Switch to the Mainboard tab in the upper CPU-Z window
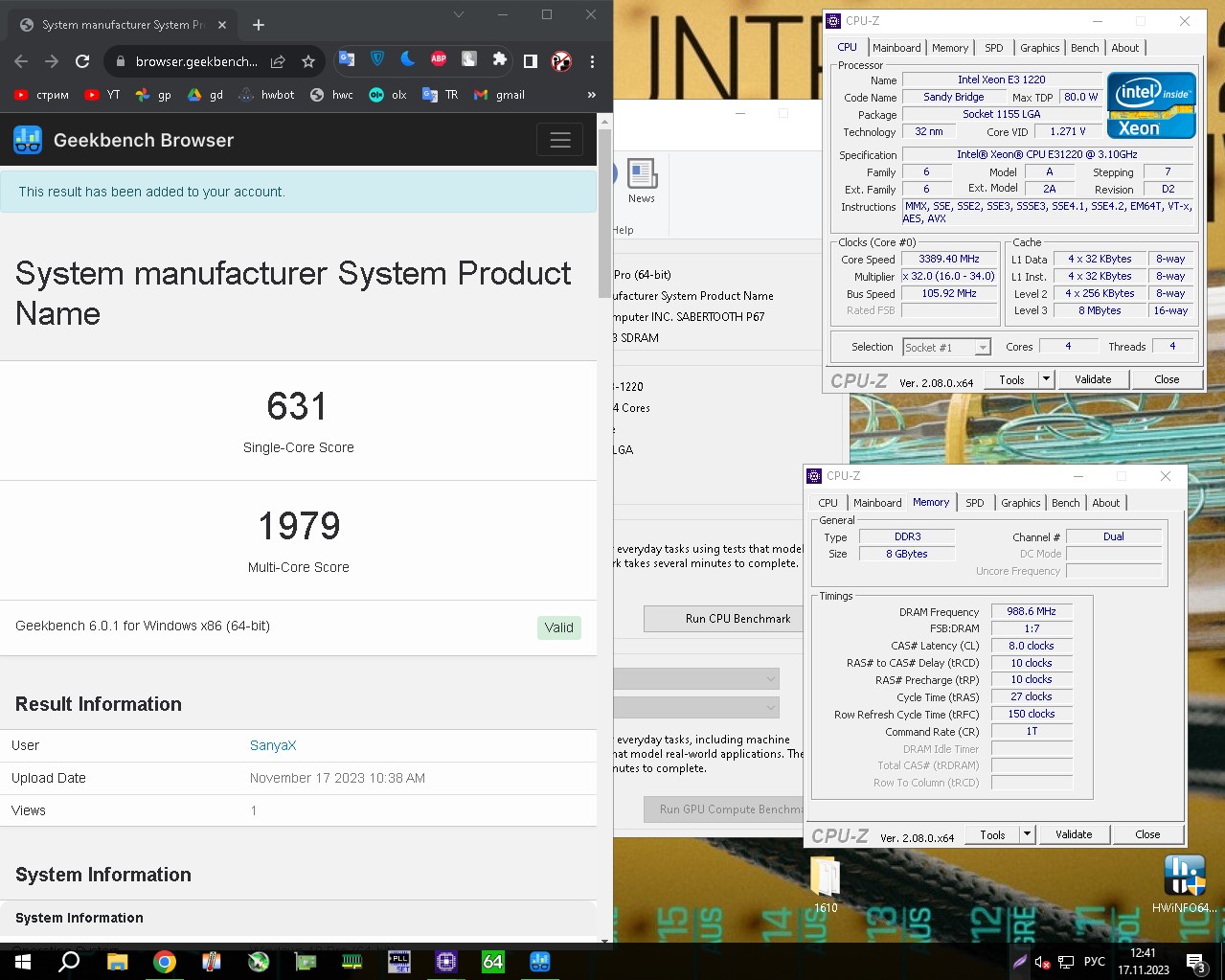1225x980 pixels. coord(896,48)
